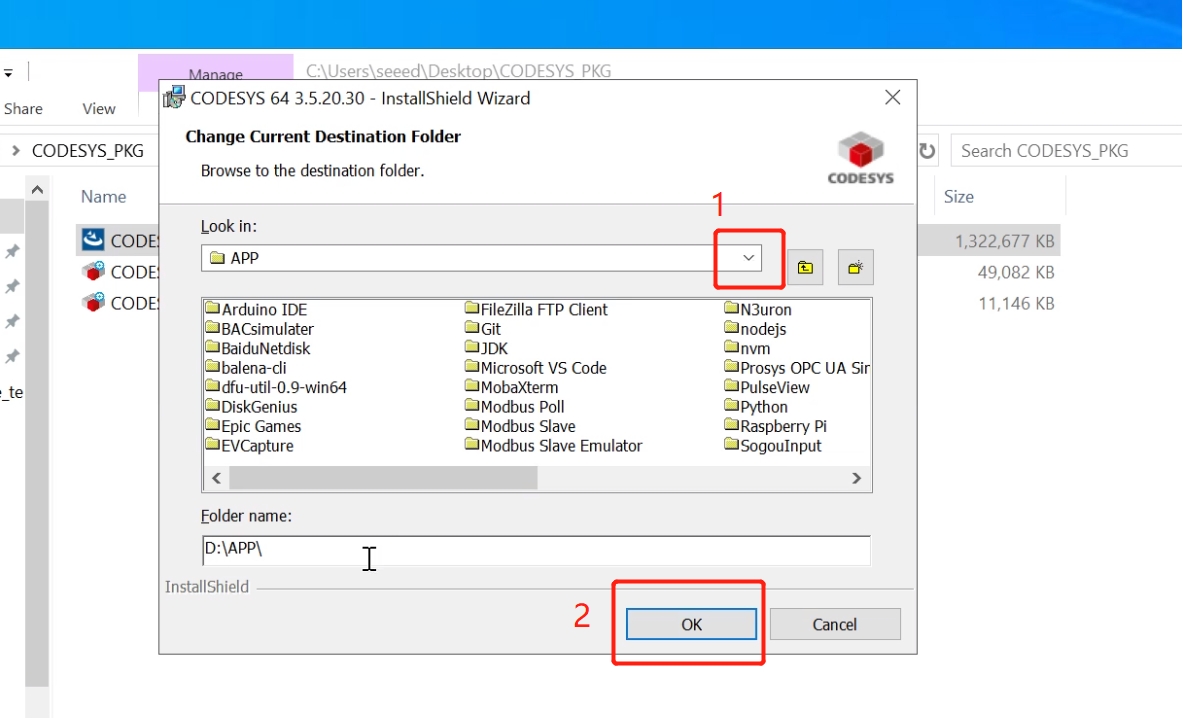Click the Modbus Slave folder name
The width and height of the screenshot is (1182, 718).
click(x=528, y=427)
